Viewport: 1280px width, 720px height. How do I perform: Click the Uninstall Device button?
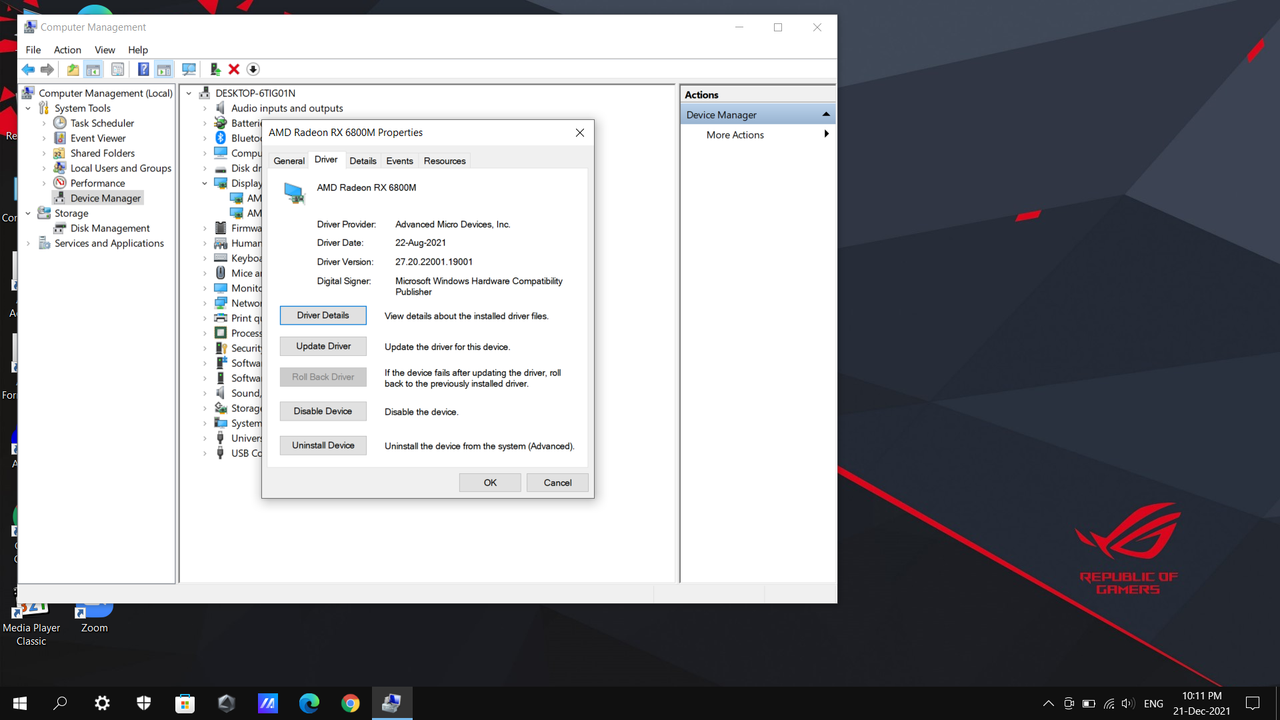click(x=323, y=445)
